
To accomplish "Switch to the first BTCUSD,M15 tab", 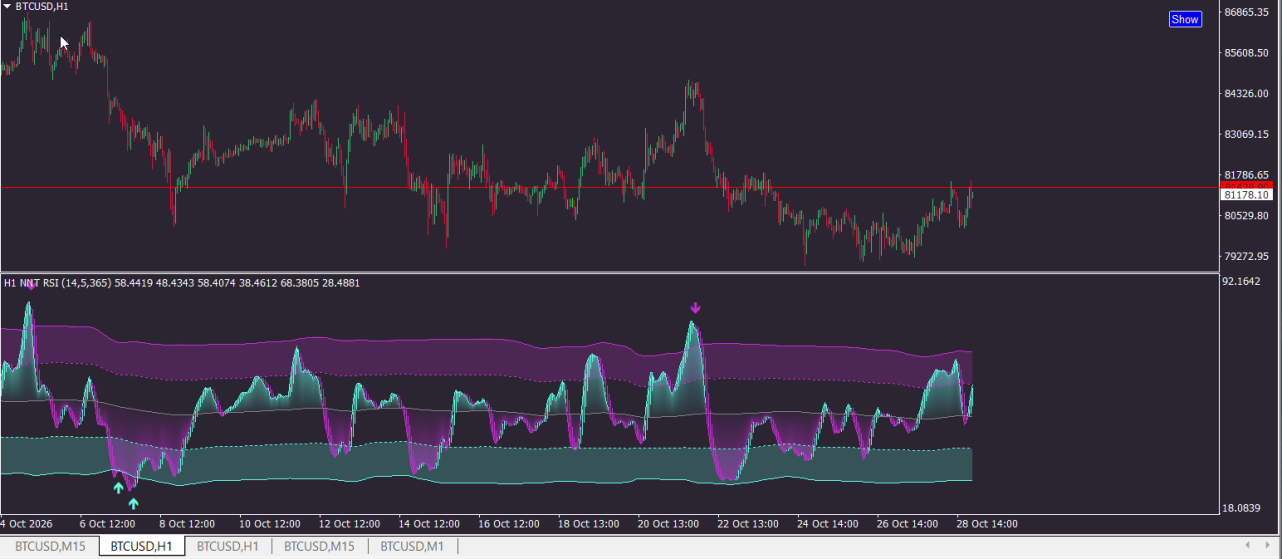I will point(49,546).
